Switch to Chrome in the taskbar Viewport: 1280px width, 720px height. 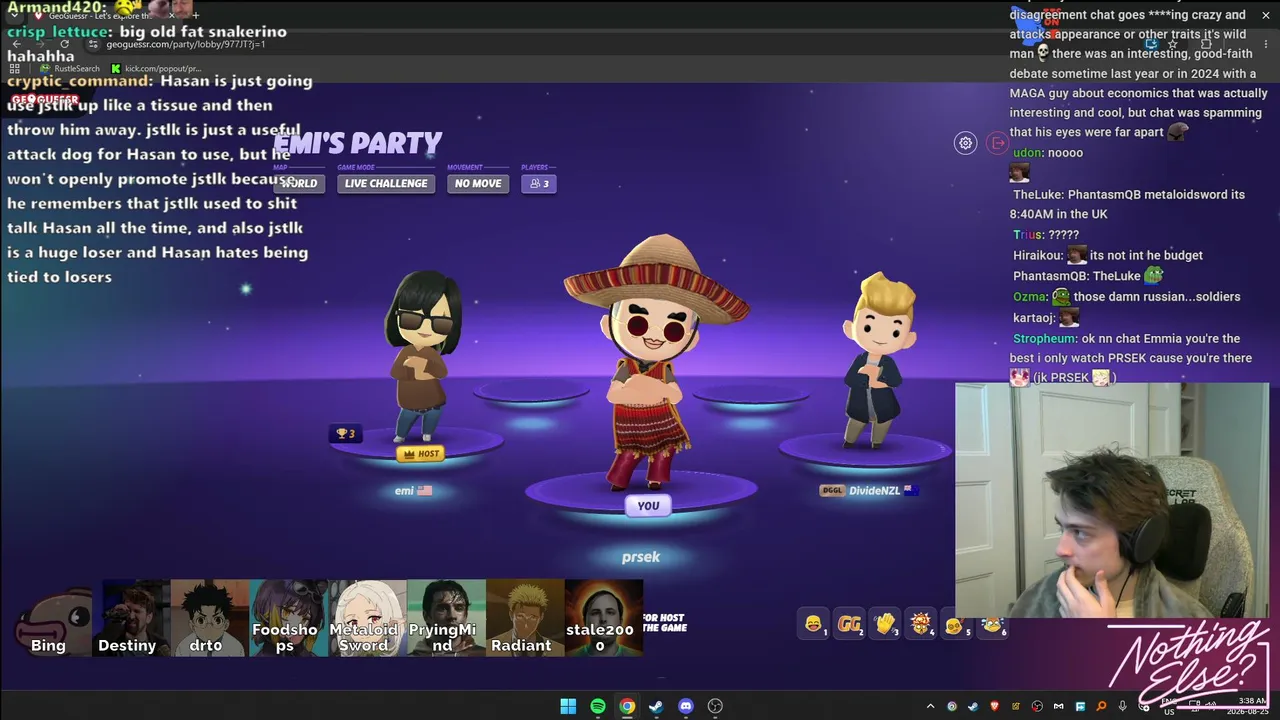point(627,706)
